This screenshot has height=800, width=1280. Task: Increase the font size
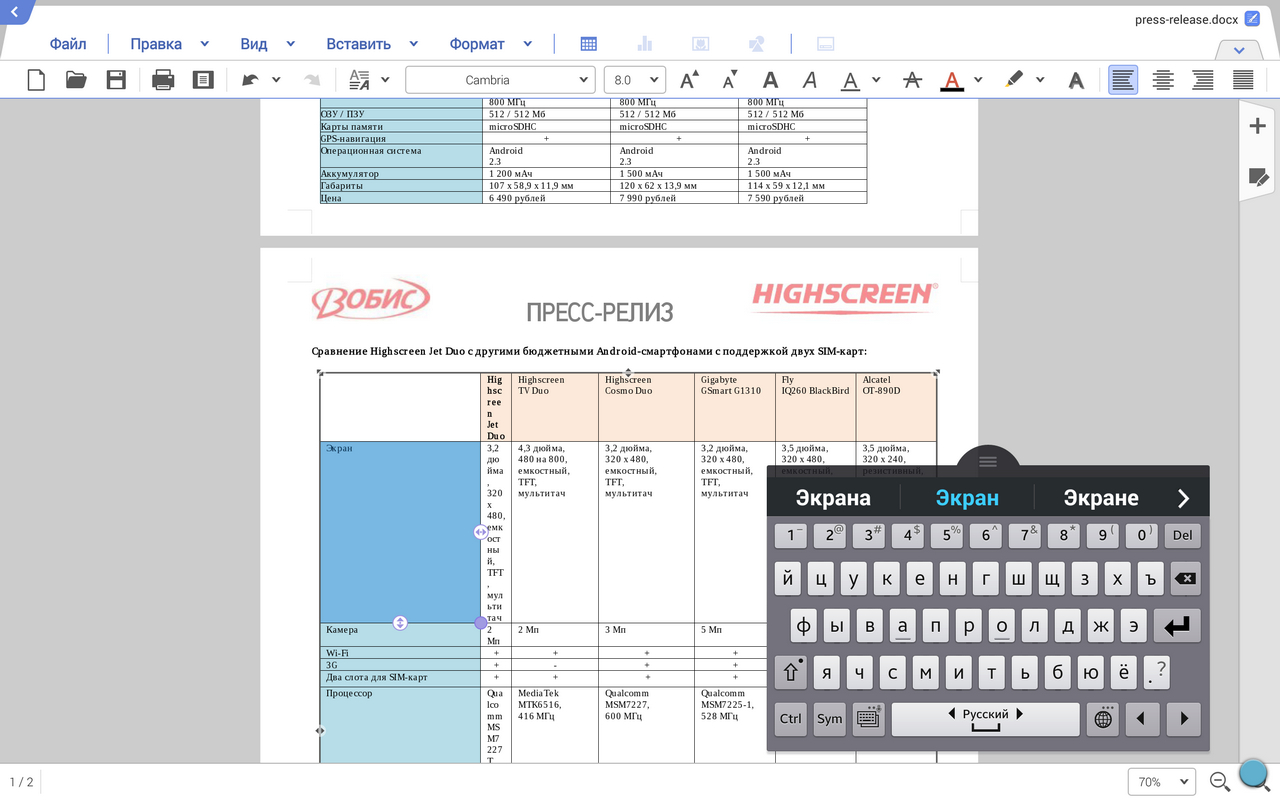690,80
